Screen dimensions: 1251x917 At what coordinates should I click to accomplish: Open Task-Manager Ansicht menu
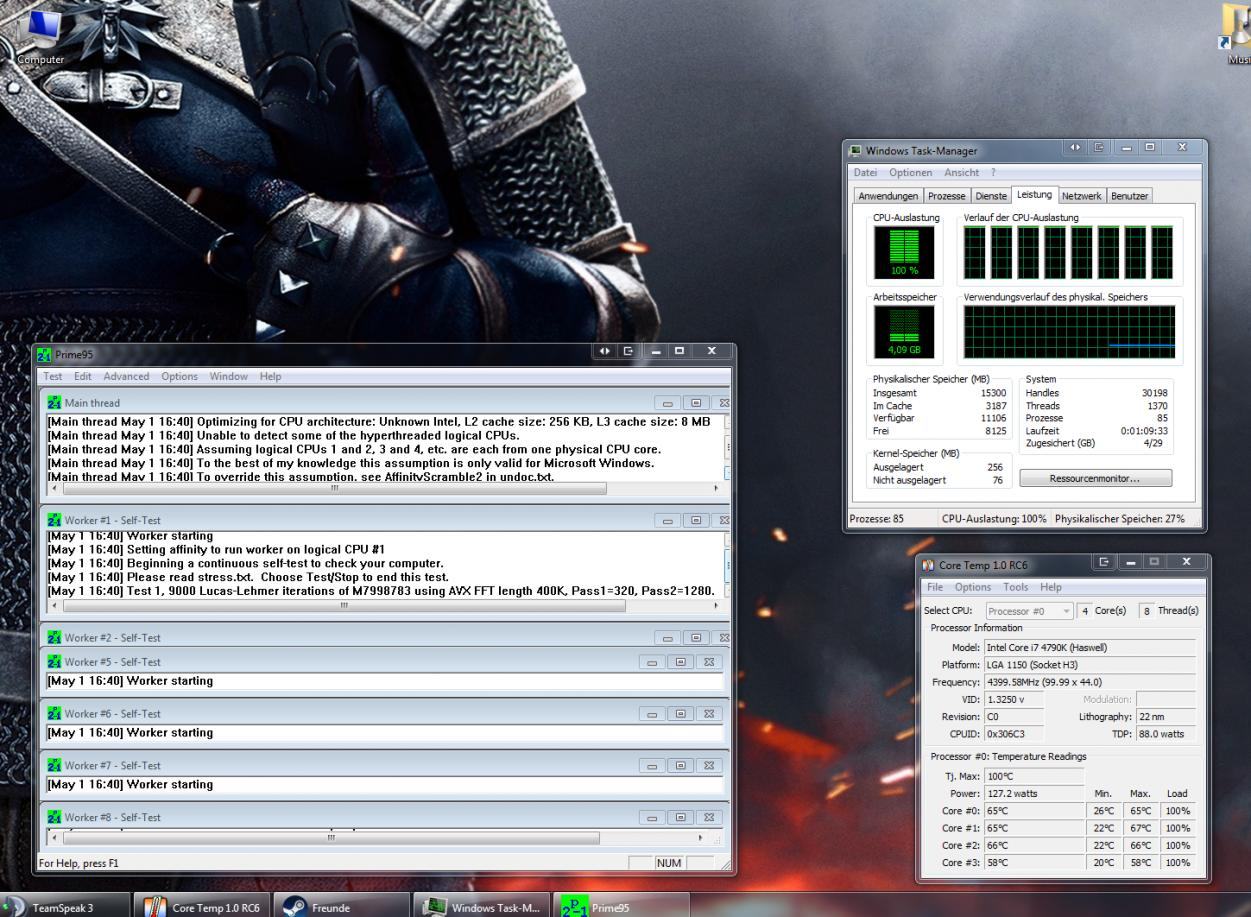click(963, 173)
